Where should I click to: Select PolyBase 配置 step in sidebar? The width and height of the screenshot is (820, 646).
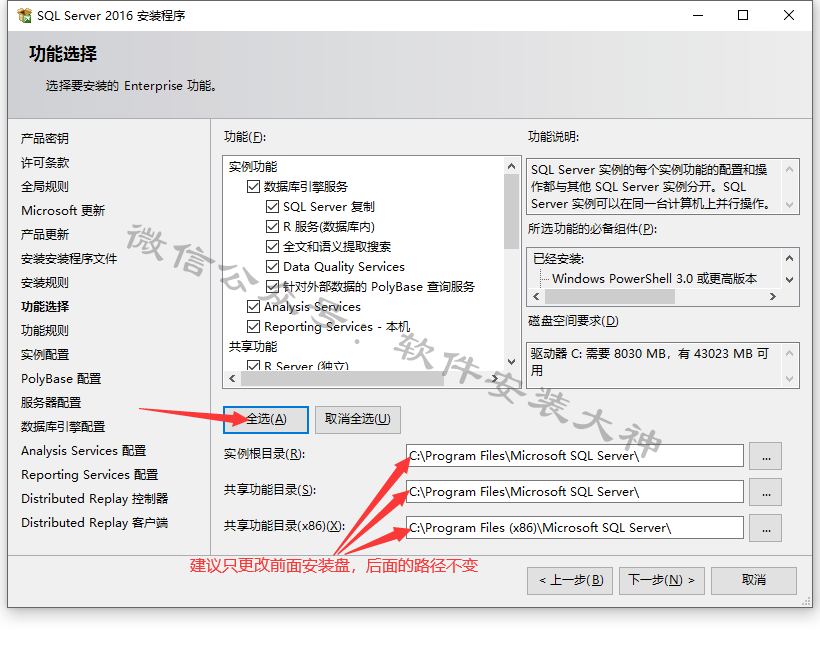[61, 379]
